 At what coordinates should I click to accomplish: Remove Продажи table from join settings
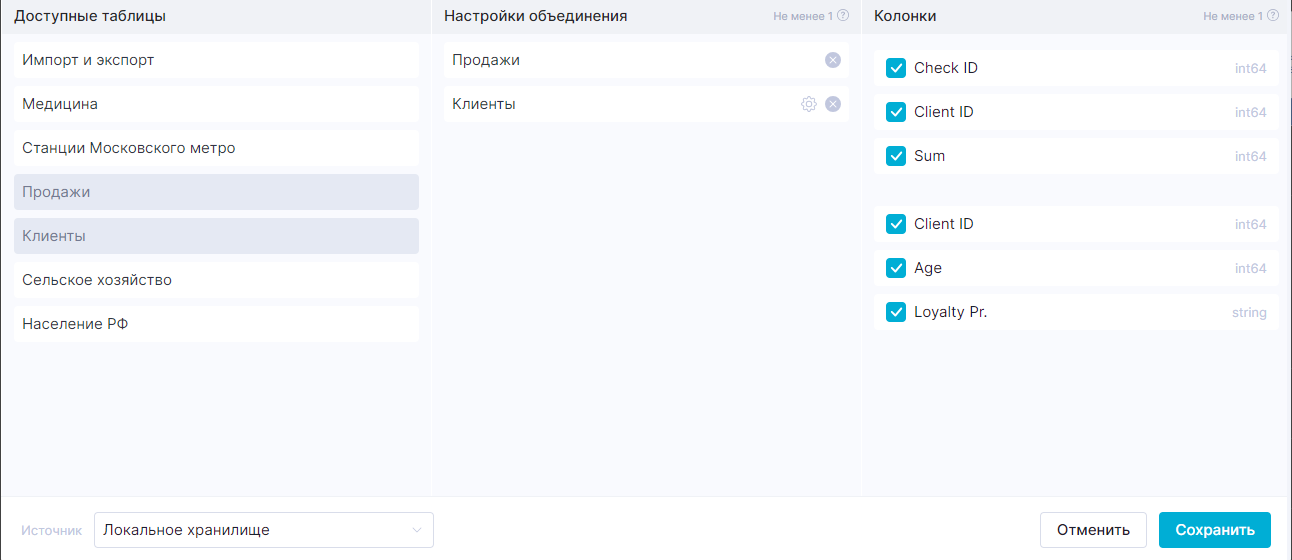coord(832,60)
